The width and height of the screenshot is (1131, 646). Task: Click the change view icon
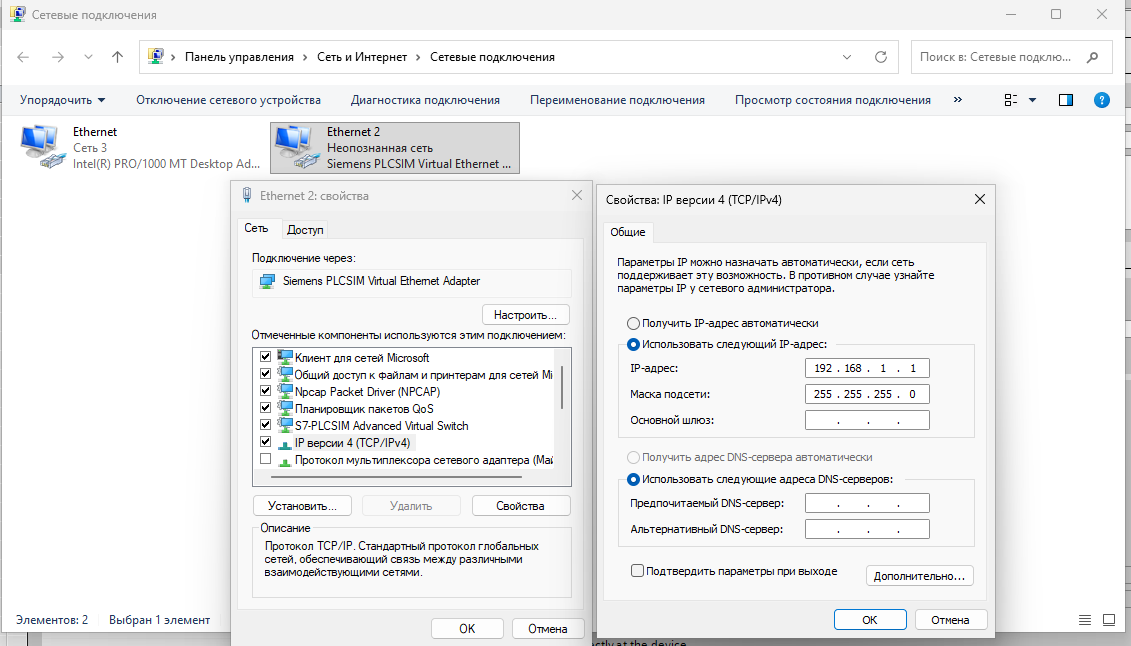[1011, 100]
